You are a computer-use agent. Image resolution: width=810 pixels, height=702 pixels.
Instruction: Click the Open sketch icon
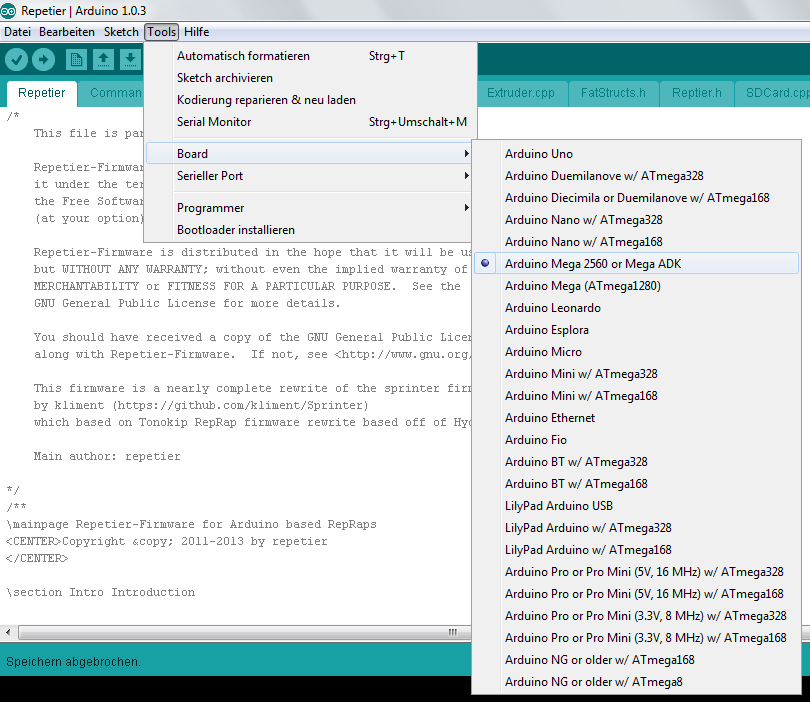click(103, 60)
